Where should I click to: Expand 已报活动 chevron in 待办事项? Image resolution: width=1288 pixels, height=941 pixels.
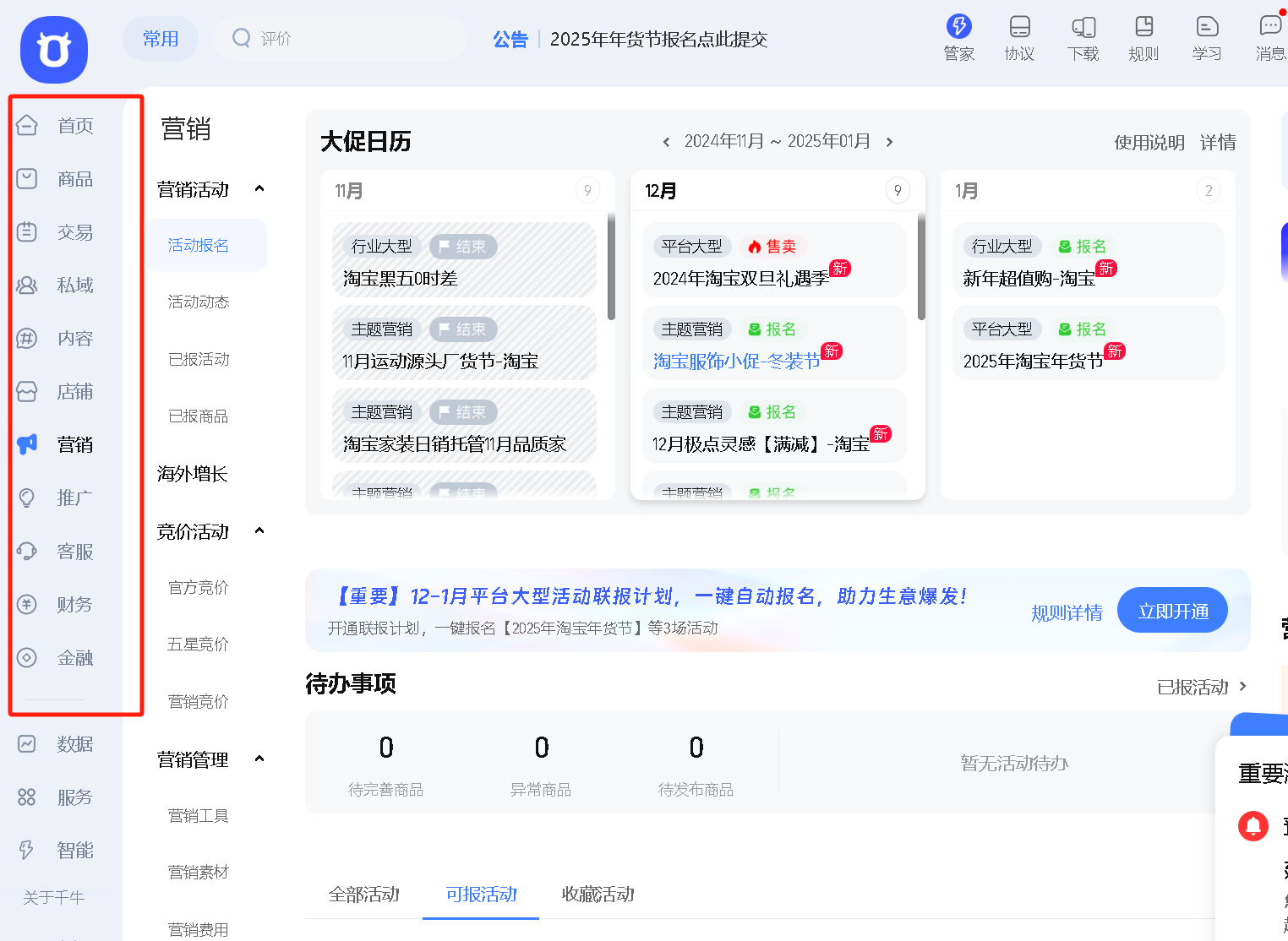[x=1242, y=686]
